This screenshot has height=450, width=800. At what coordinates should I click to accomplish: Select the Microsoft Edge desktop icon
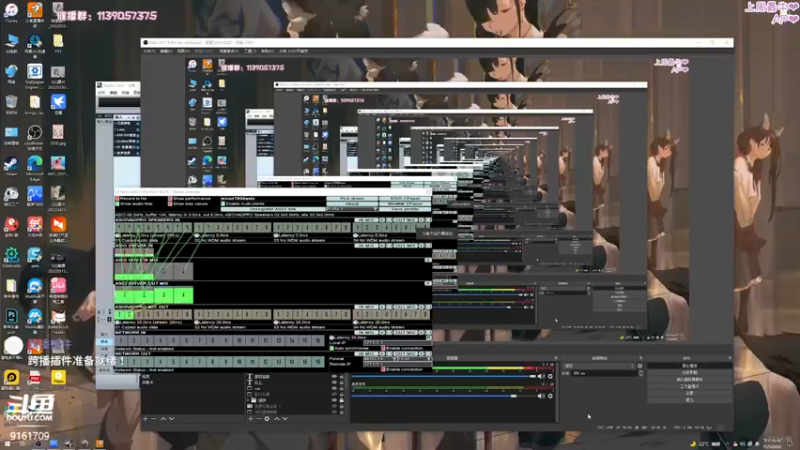pos(35,164)
